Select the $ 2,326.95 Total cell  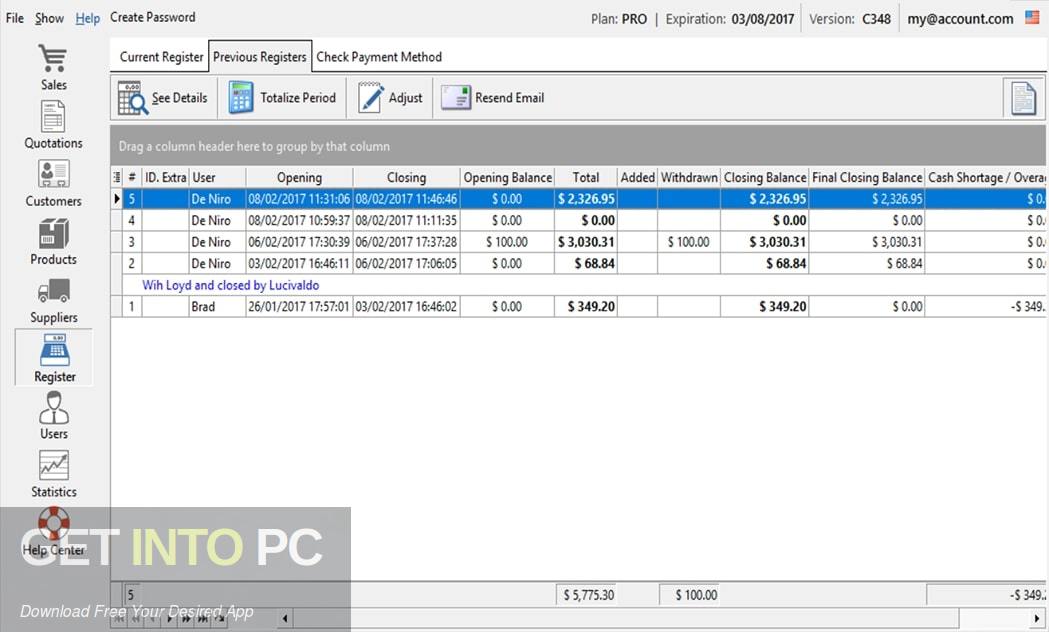coord(585,199)
